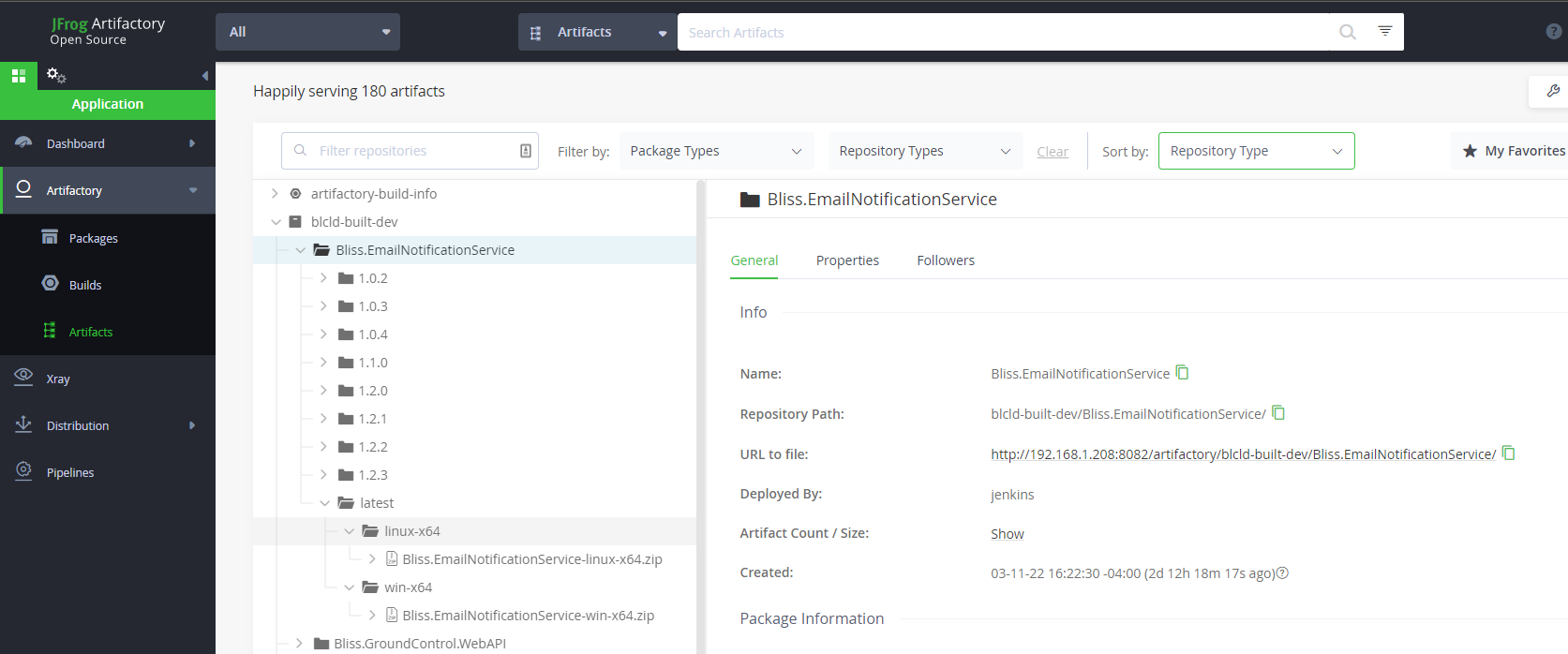Open the Sort by Repository Type dropdown
The height and width of the screenshot is (654, 1568).
click(1256, 151)
